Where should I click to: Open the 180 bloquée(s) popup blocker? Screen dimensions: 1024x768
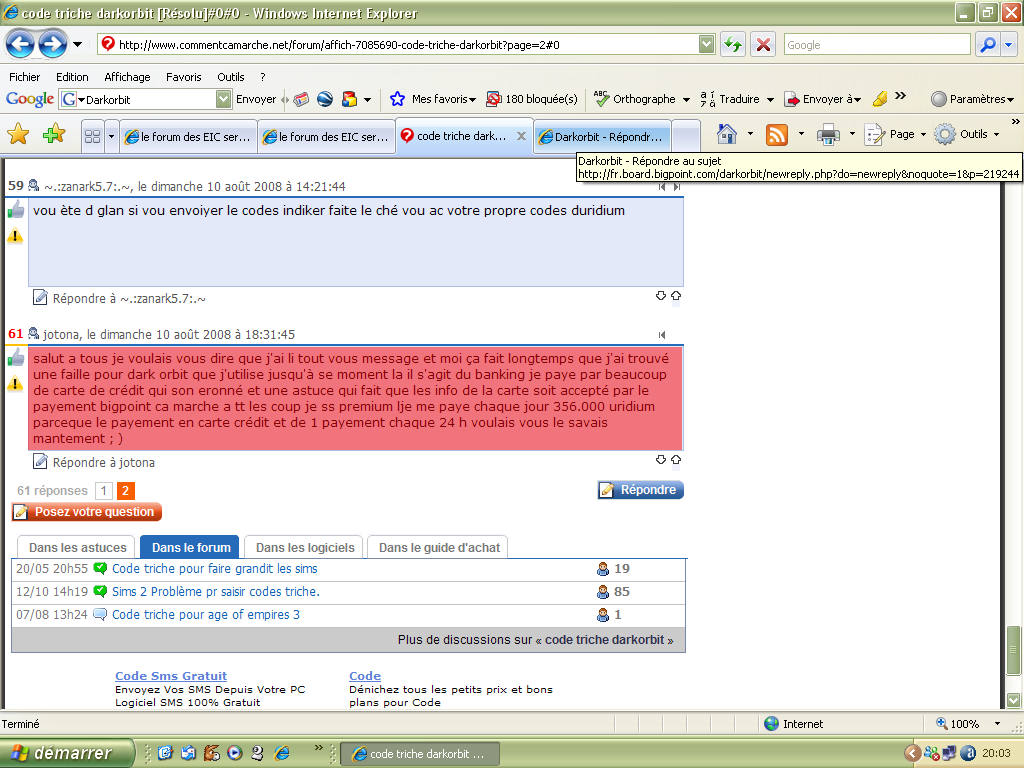point(532,99)
